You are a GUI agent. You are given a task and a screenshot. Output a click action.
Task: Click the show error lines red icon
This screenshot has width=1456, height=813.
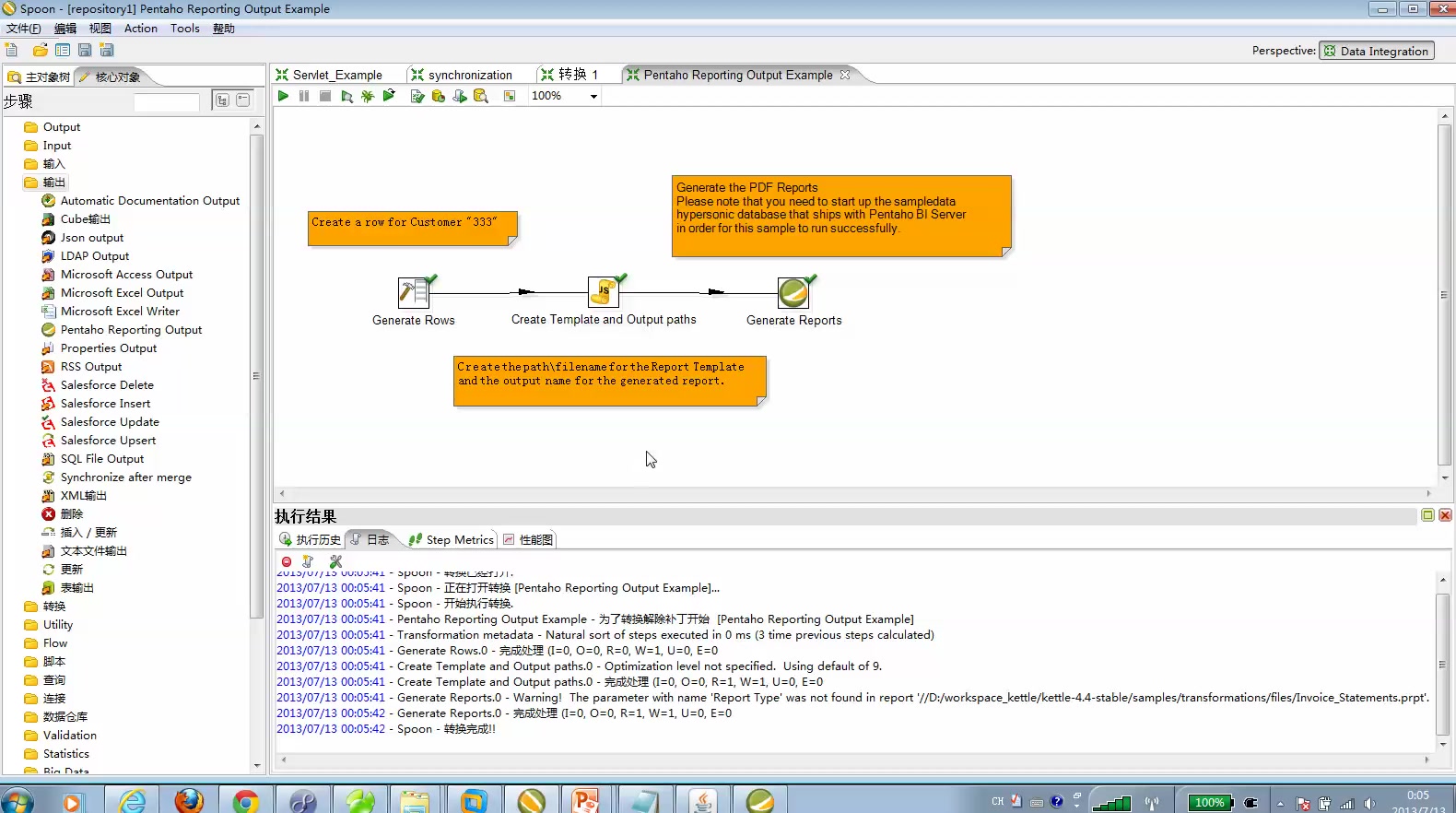coord(287,561)
